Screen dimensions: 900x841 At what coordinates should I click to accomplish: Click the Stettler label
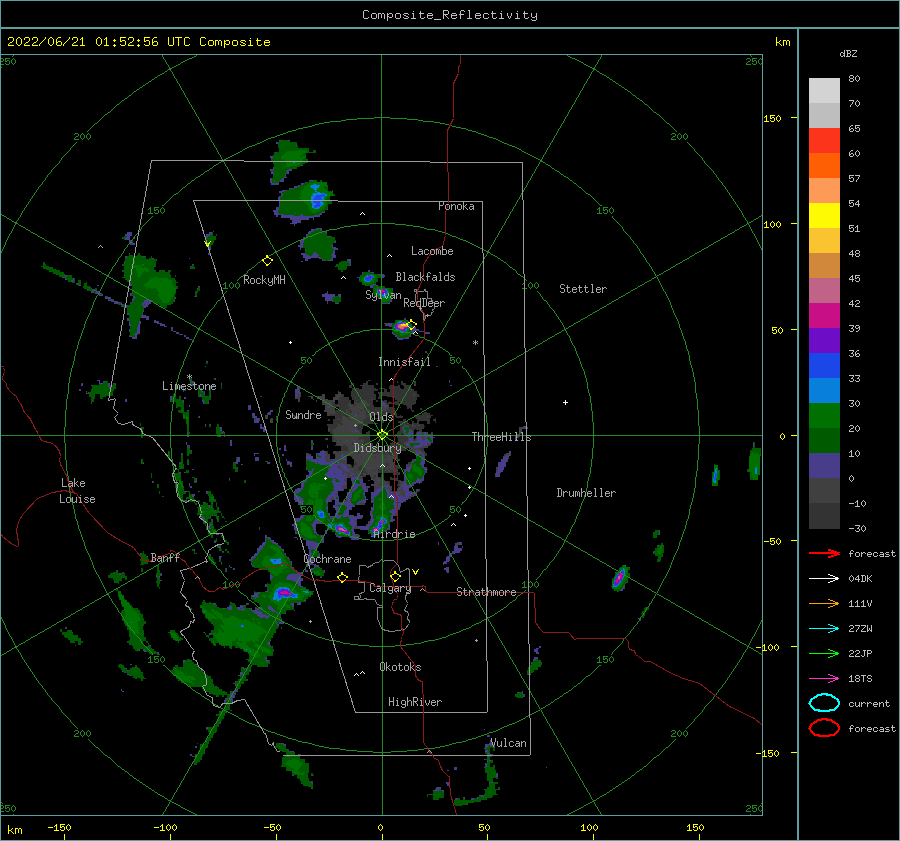[583, 289]
